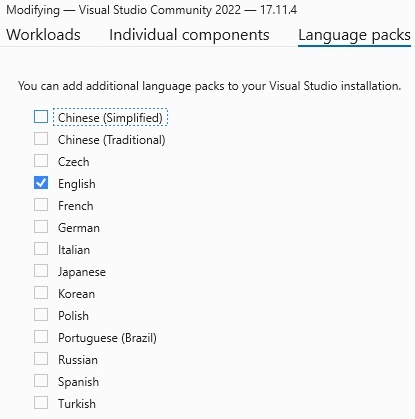Tick the Czech language pack checkbox

click(41, 161)
